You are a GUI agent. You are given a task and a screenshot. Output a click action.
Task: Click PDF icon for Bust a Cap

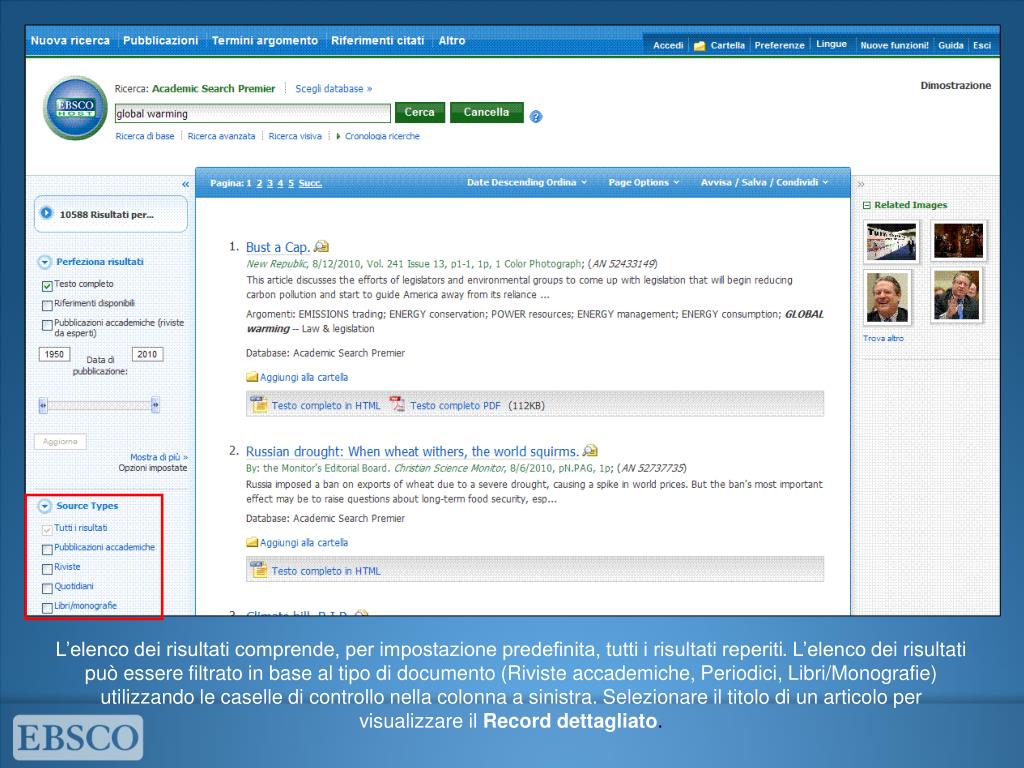[397, 404]
